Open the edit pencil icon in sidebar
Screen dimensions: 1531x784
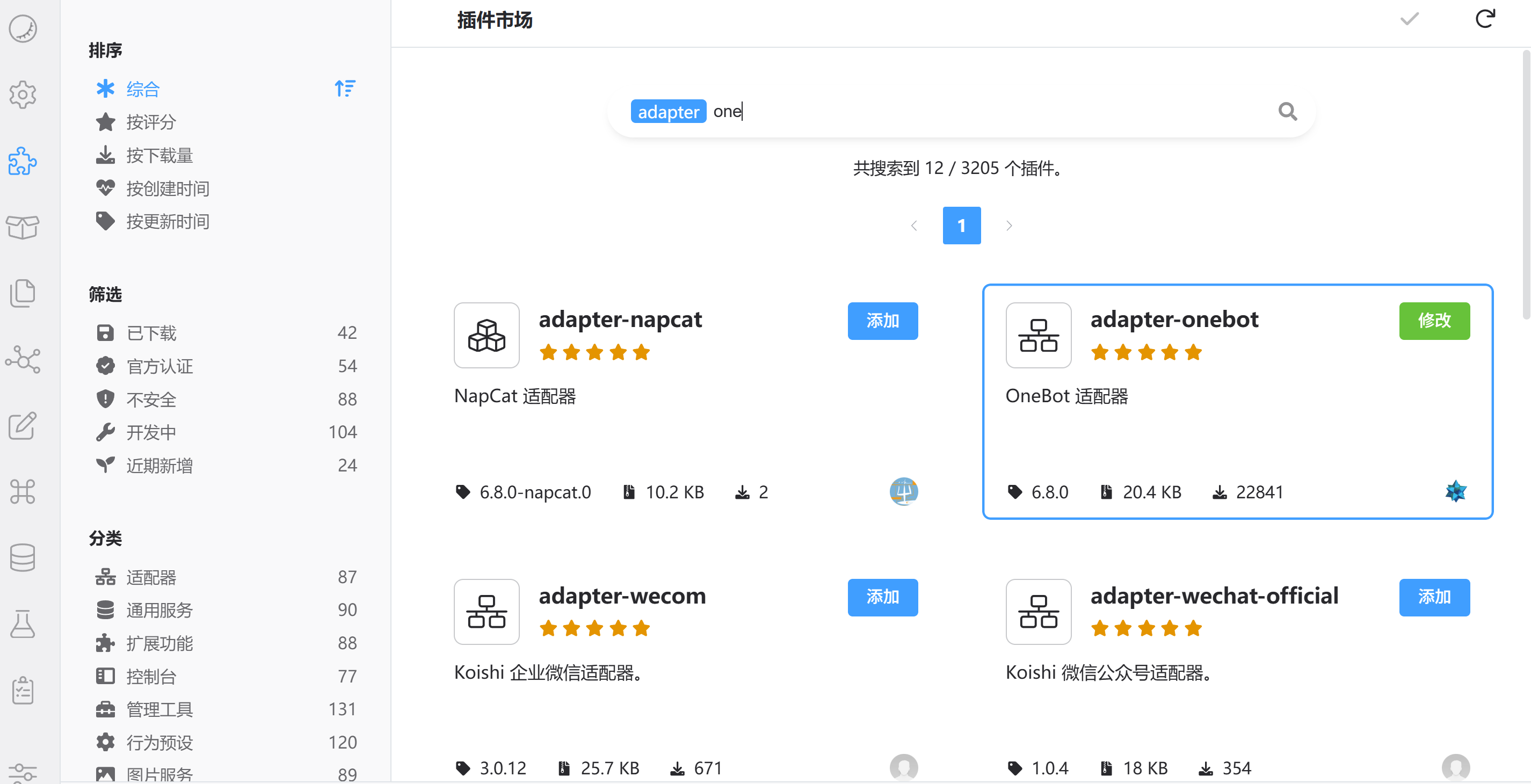23,426
